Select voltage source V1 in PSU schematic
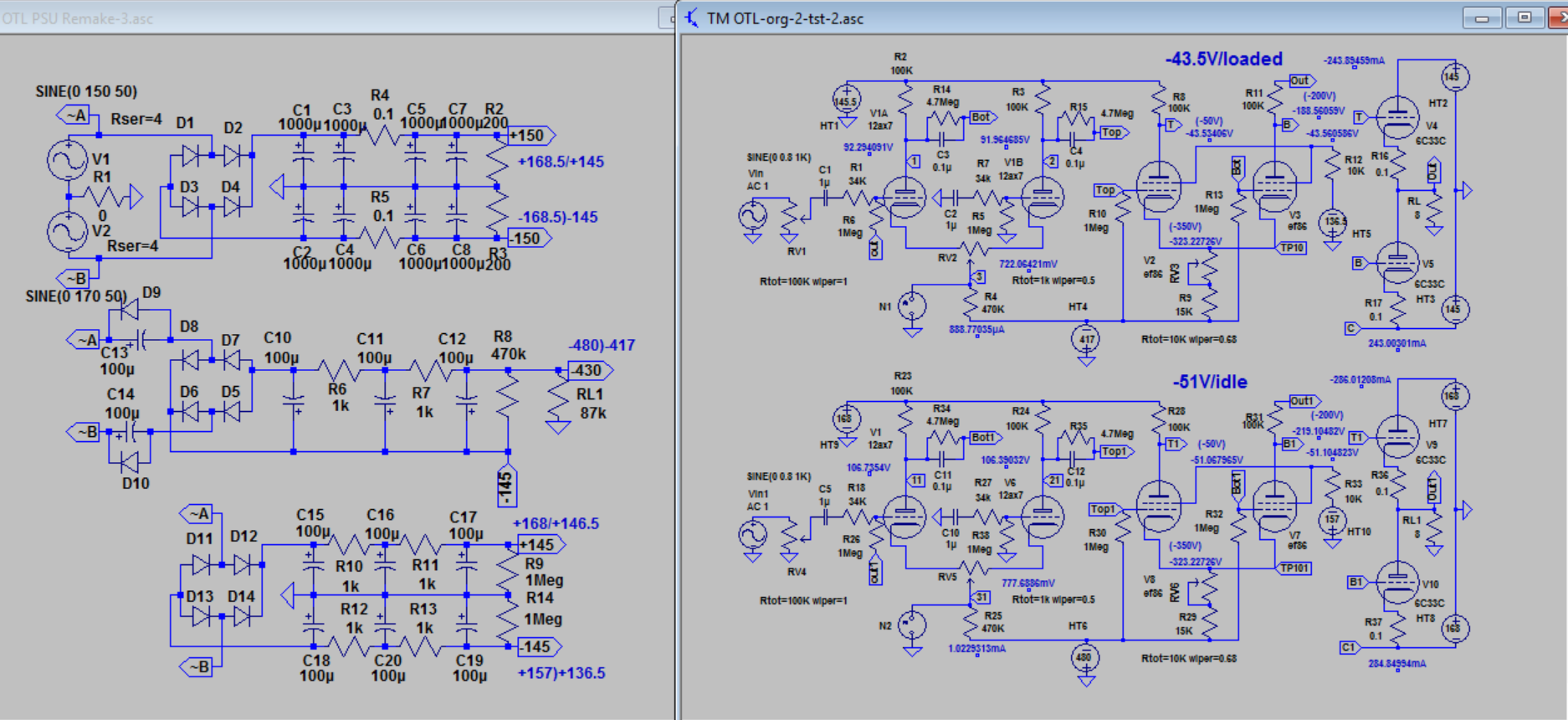Viewport: 1568px width, 720px height. (x=67, y=160)
